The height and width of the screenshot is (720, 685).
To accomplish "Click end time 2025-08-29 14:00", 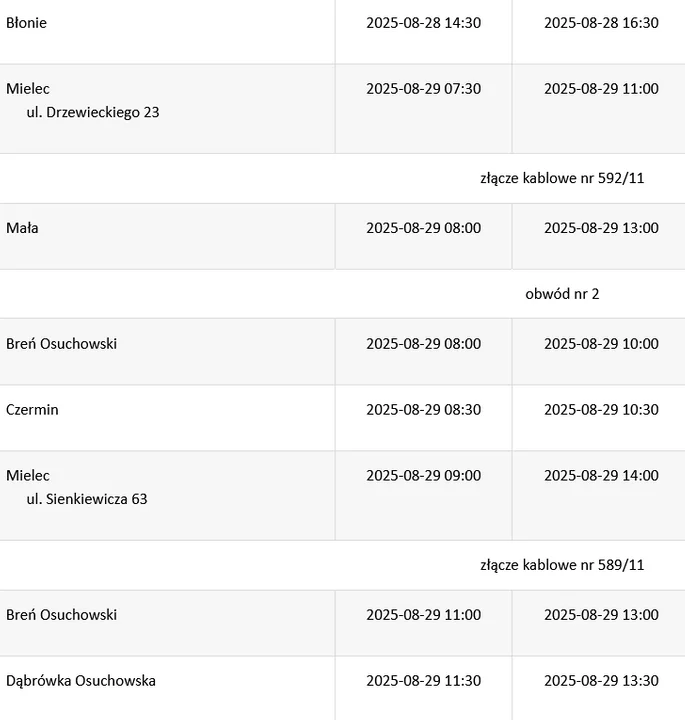I will pyautogui.click(x=601, y=476).
